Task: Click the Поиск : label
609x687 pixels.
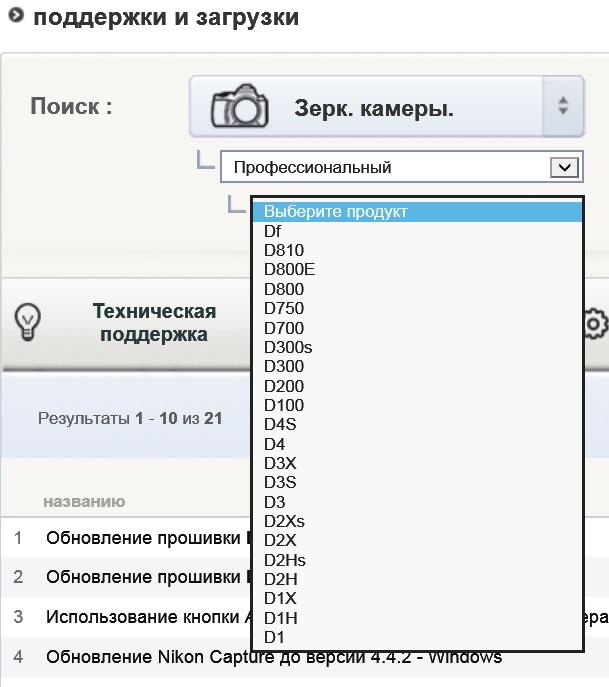Action: click(71, 106)
